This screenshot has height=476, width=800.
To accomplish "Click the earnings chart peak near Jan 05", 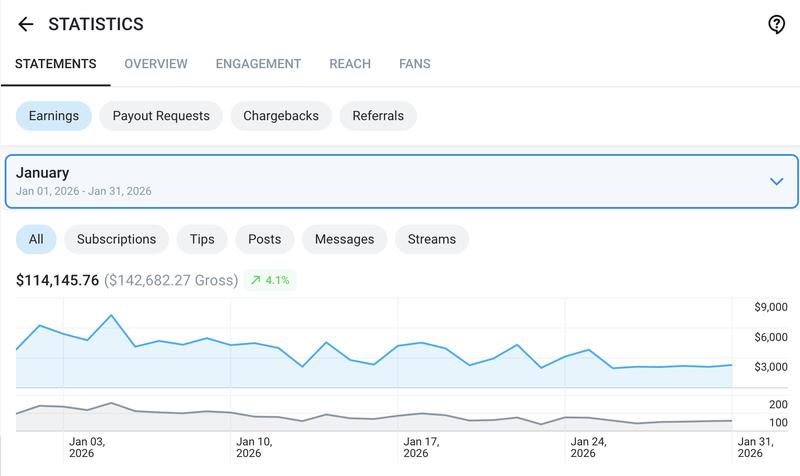I will tap(111, 315).
